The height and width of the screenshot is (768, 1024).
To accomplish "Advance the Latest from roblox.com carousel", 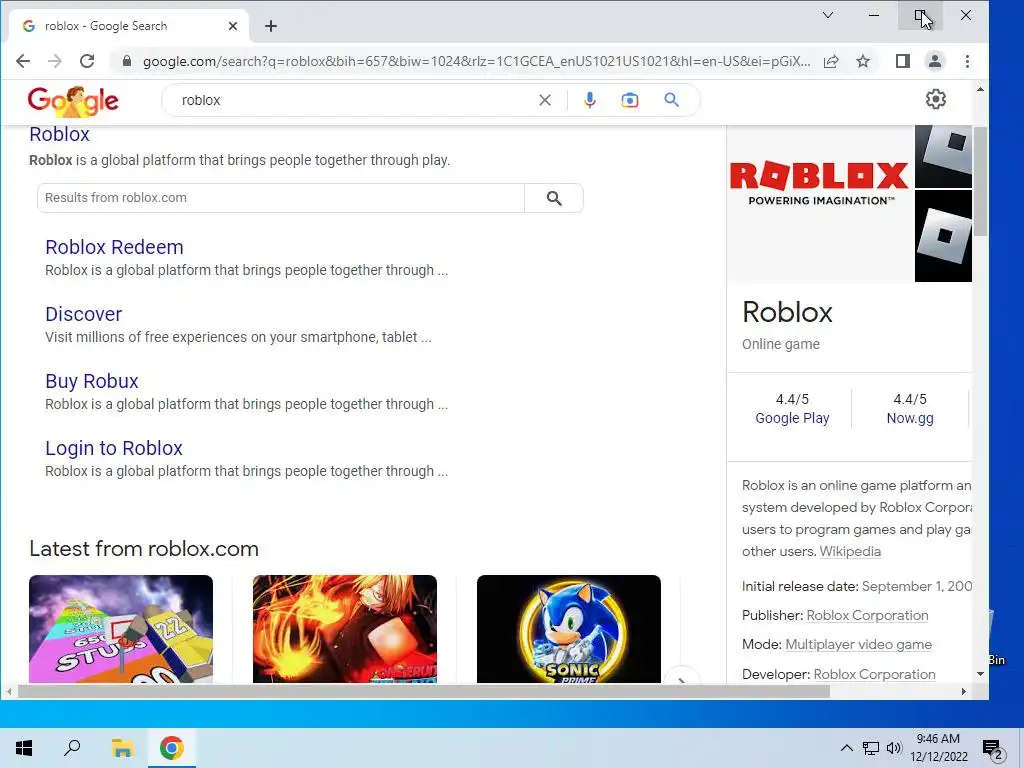I will (682, 679).
